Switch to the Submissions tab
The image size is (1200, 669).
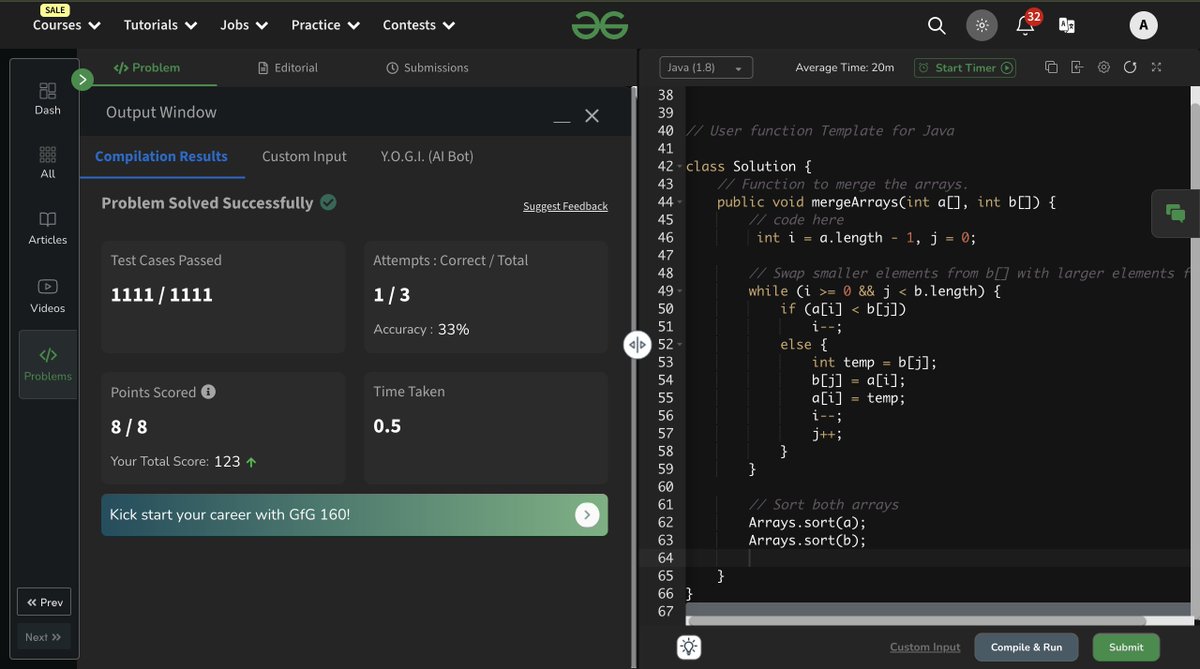[x=427, y=68]
